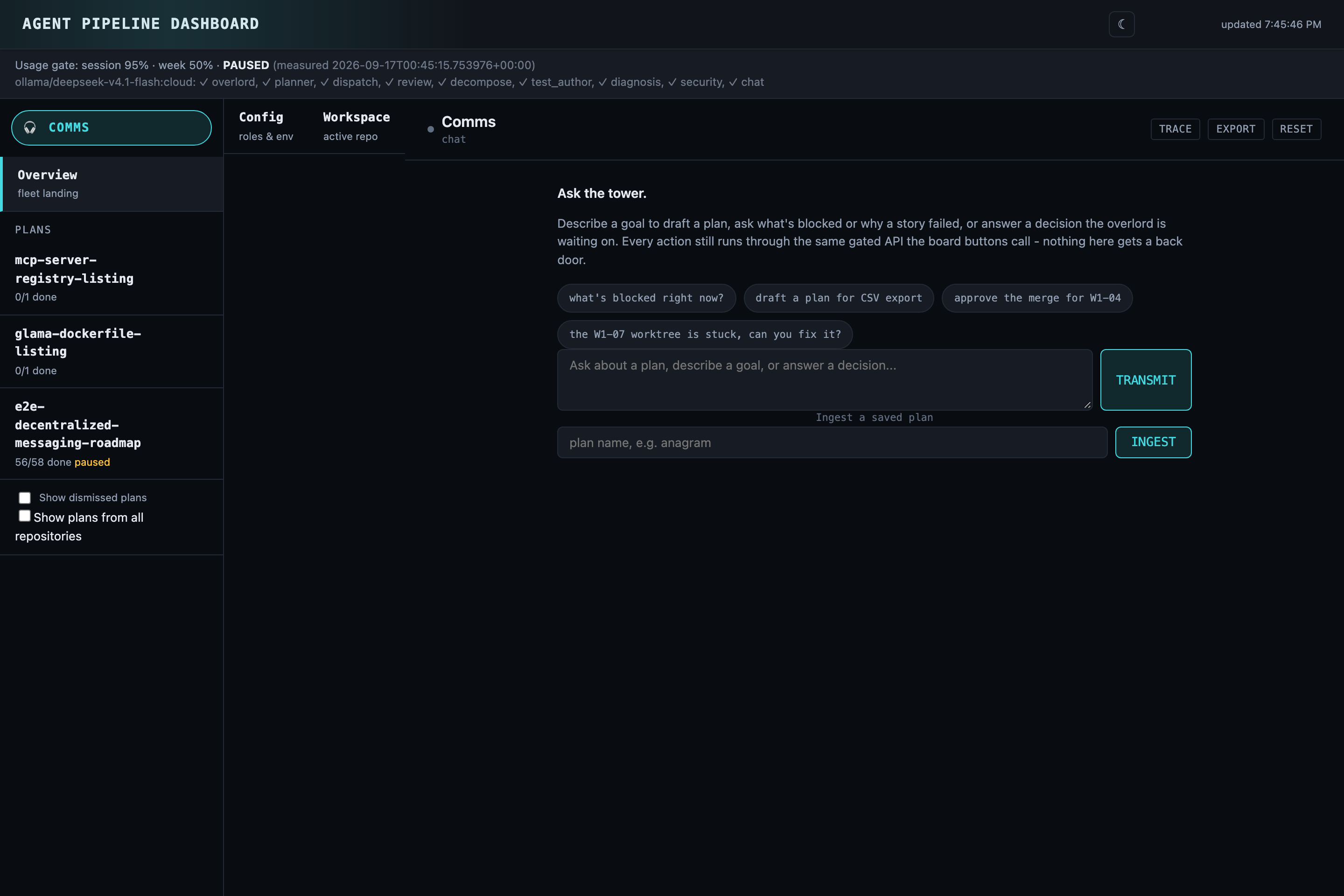Open the Config roles & env tab

[266, 126]
